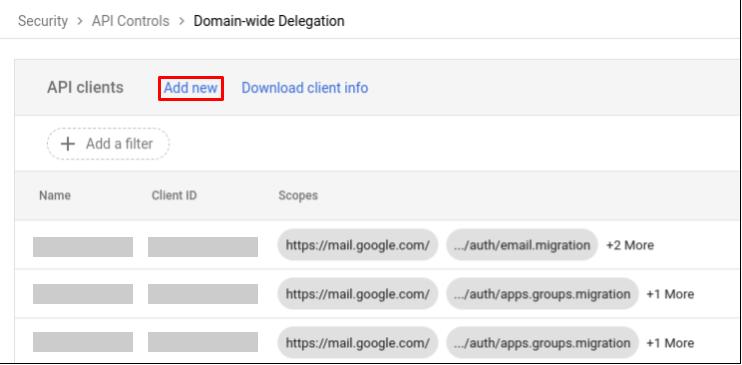Click the Scopes column header
The height and width of the screenshot is (365, 742).
tap(298, 195)
